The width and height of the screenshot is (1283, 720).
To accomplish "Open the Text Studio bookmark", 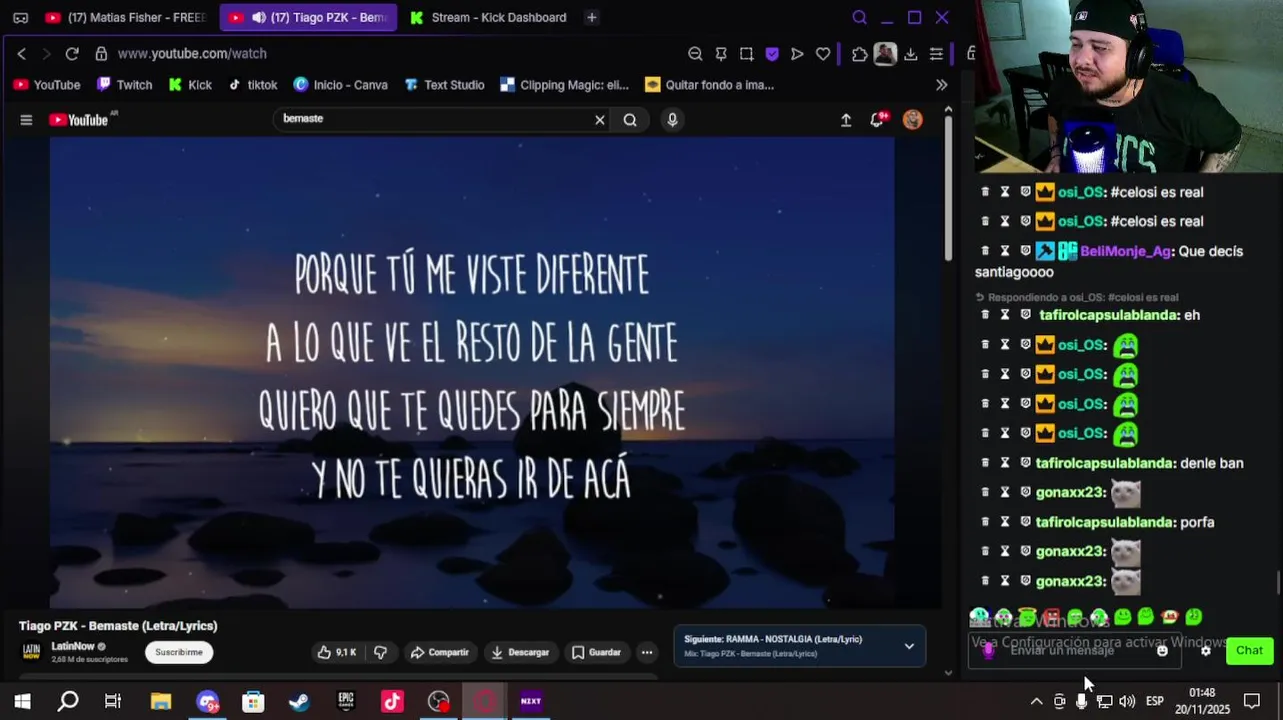I will [x=444, y=85].
